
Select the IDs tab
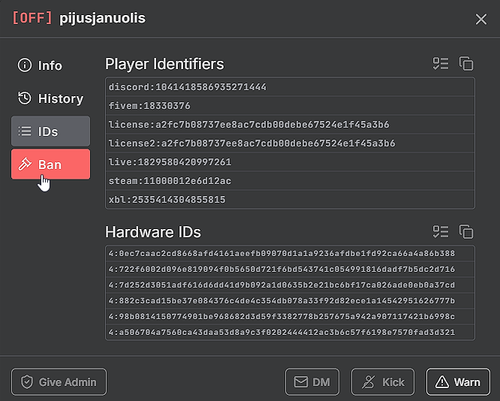click(x=51, y=131)
